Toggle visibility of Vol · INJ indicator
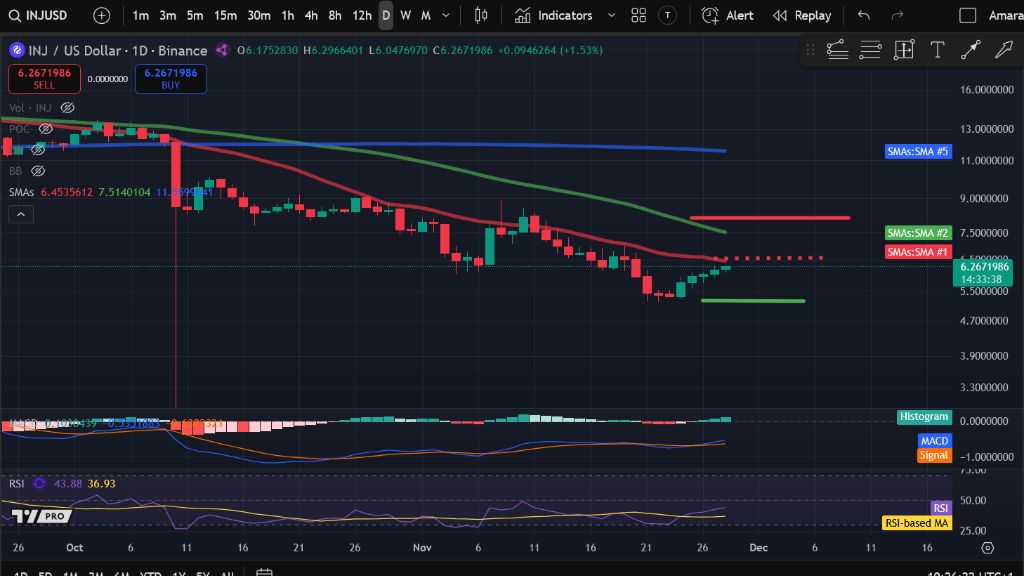The image size is (1024, 576). 67,107
